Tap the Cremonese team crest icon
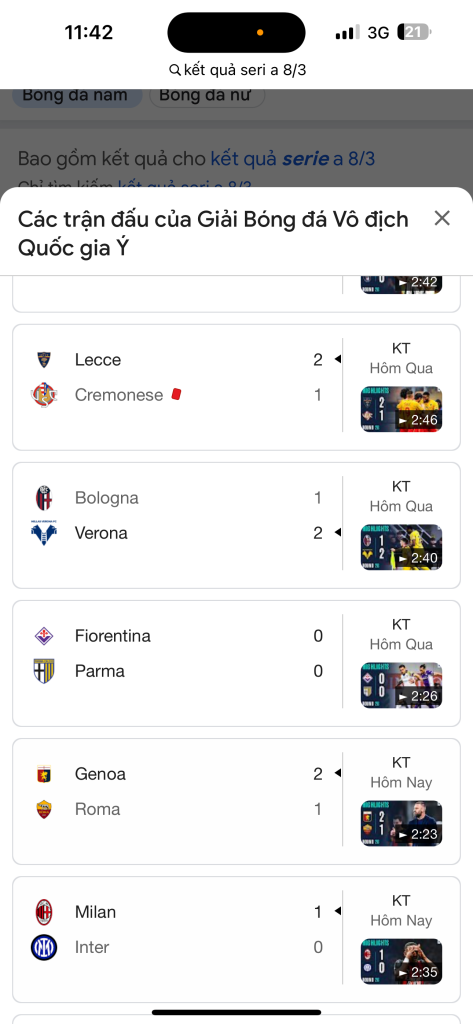The image size is (473, 1024). click(x=44, y=395)
